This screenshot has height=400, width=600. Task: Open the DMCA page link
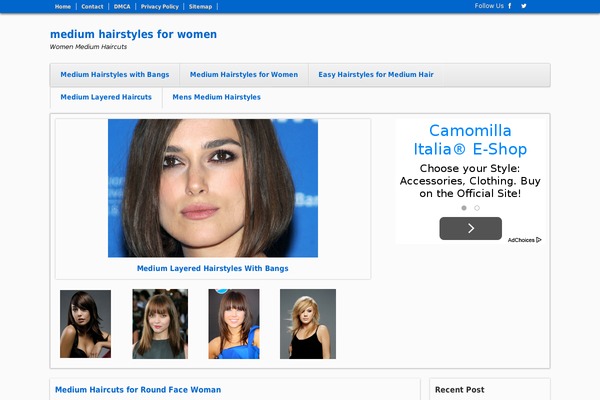[x=122, y=7]
